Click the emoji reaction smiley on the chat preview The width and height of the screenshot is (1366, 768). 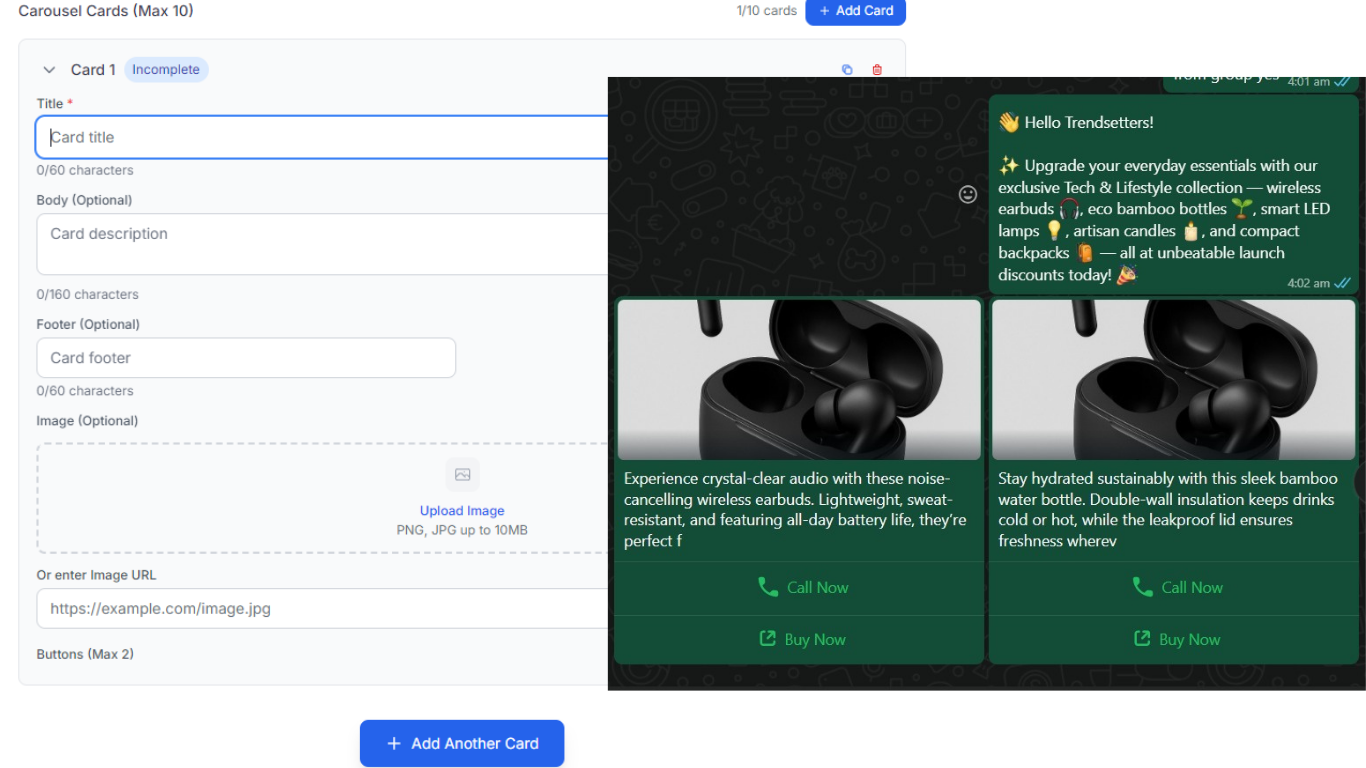click(967, 195)
